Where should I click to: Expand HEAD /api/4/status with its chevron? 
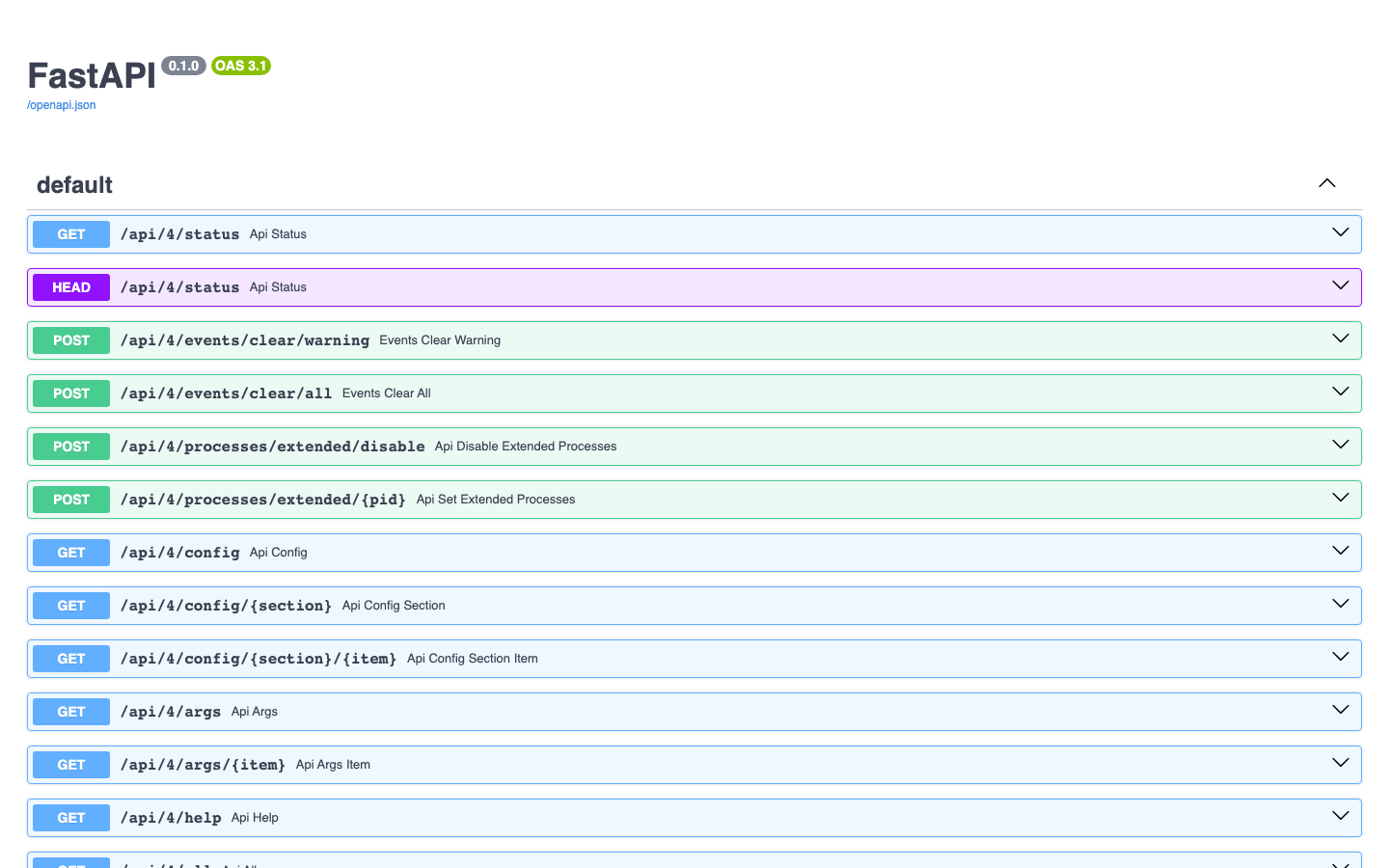[1341, 285]
